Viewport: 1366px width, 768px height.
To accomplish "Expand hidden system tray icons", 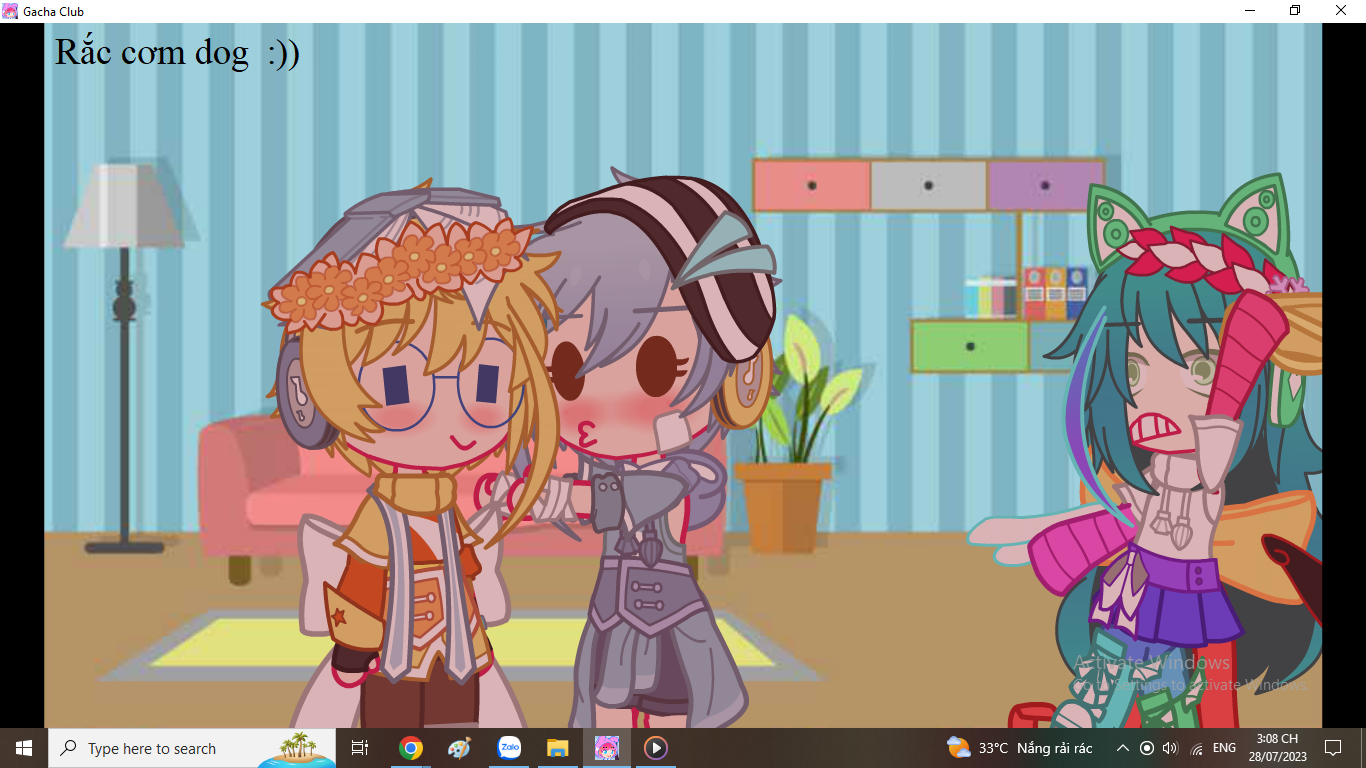I will pyautogui.click(x=1122, y=748).
